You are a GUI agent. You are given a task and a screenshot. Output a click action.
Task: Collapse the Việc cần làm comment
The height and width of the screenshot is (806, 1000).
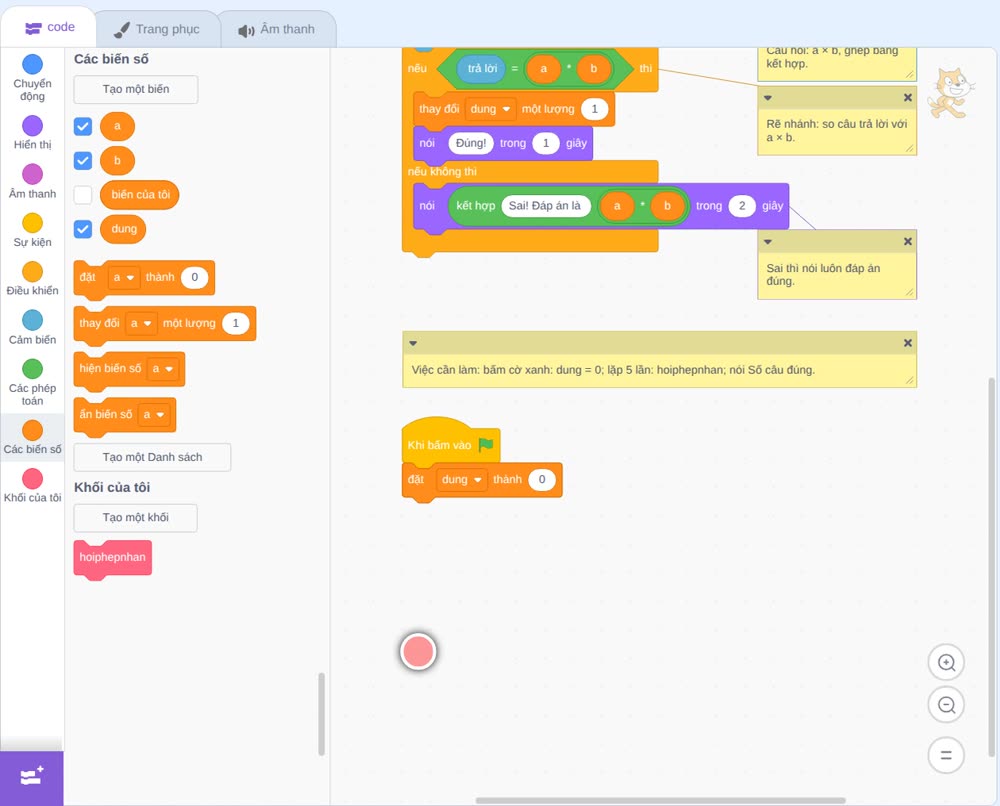[x=413, y=343]
